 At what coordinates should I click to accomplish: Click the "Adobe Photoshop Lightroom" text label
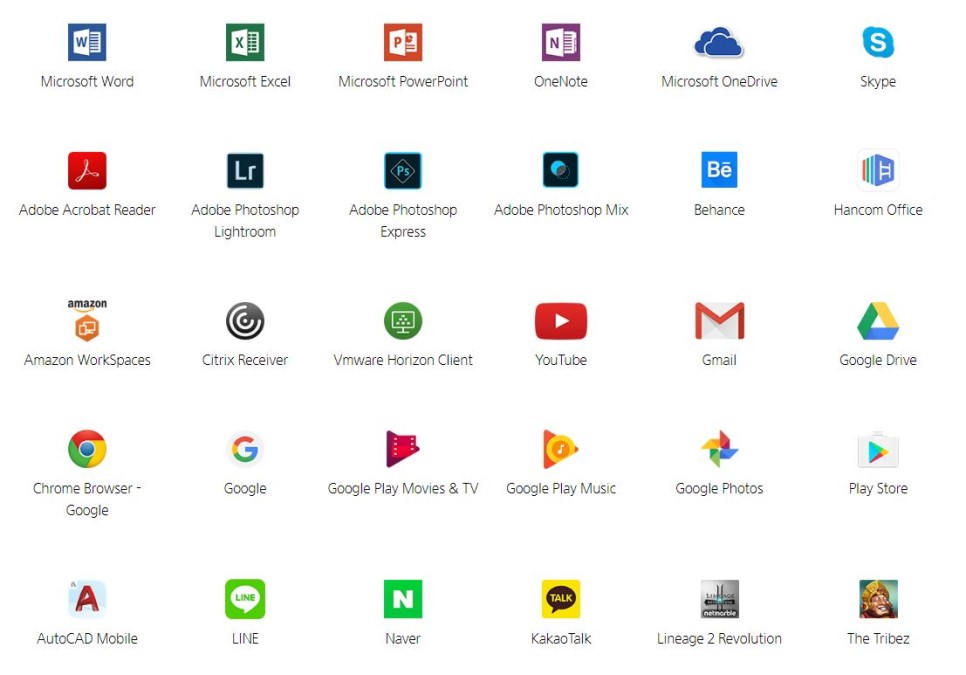pos(245,220)
